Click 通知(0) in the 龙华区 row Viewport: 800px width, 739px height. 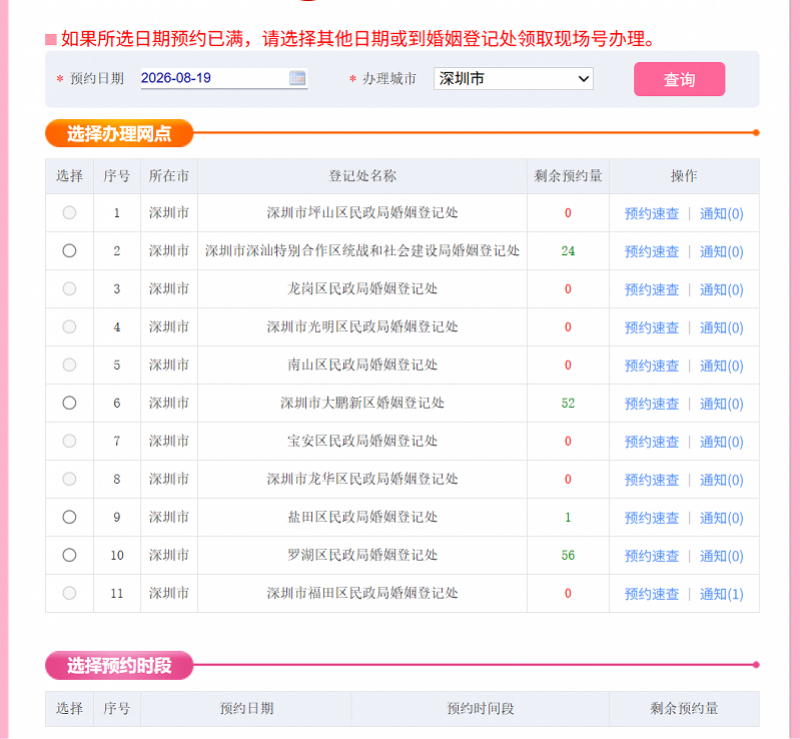point(721,480)
